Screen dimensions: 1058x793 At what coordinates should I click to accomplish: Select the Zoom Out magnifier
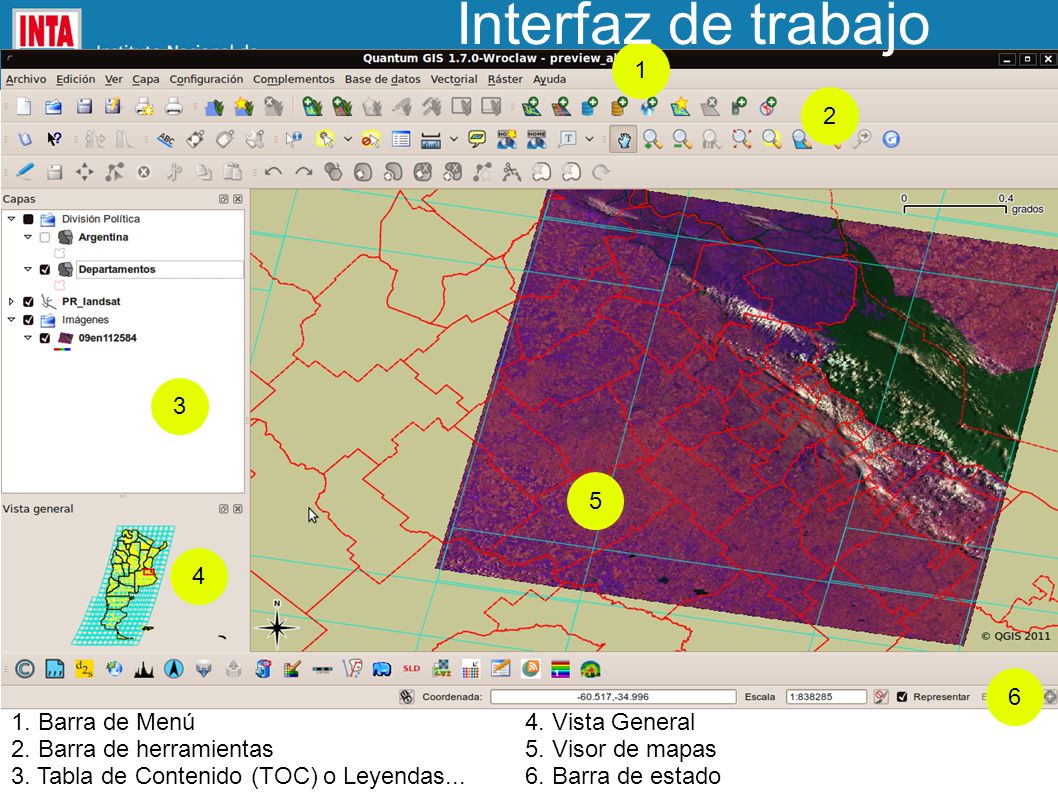click(682, 139)
